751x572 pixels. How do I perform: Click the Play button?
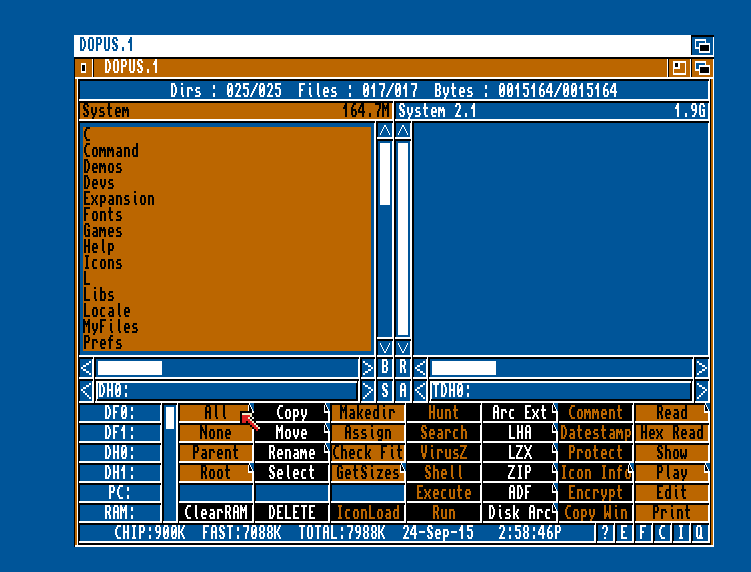pos(671,473)
